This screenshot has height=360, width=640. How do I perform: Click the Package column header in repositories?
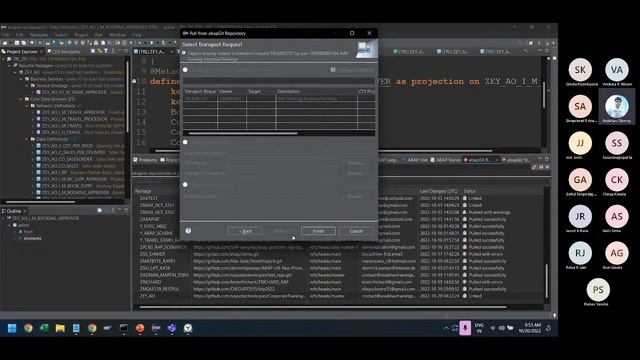click(x=143, y=191)
